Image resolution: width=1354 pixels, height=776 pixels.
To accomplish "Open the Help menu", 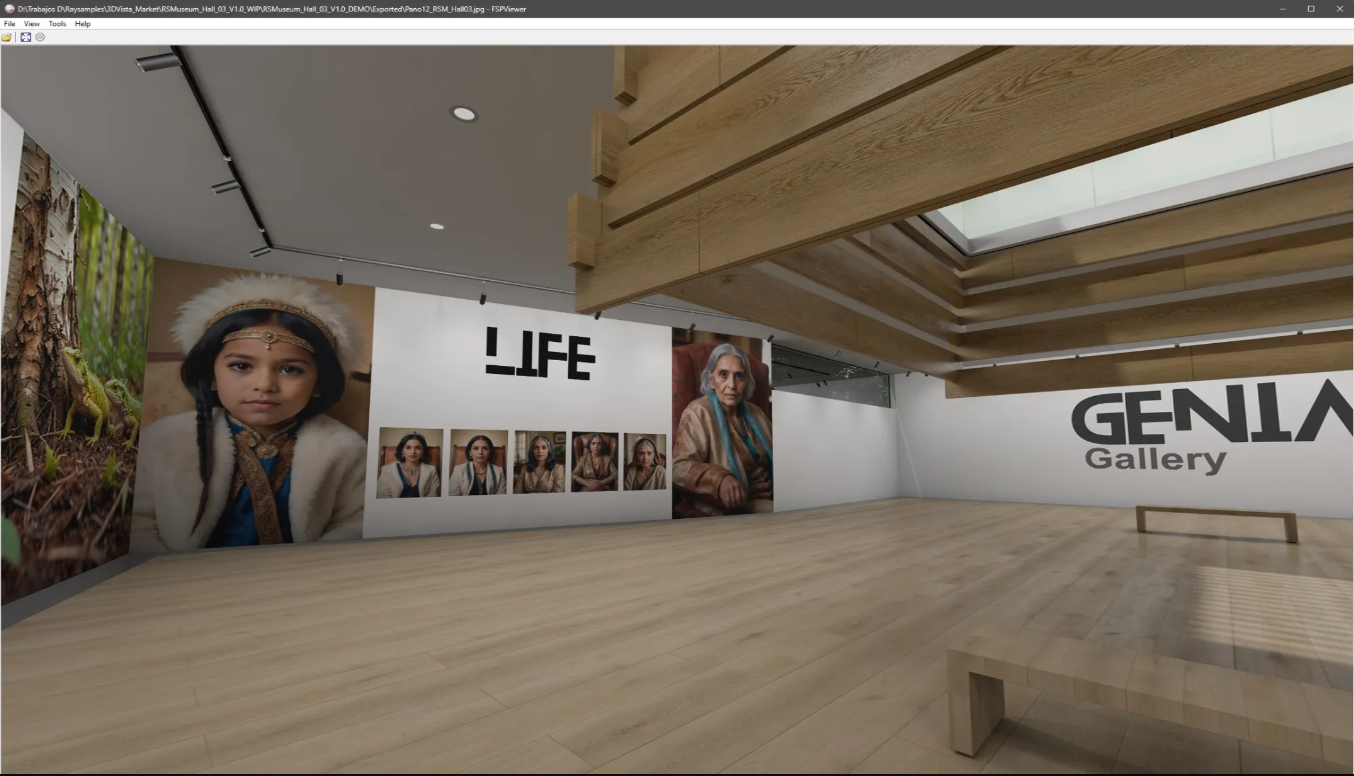I will (82, 23).
